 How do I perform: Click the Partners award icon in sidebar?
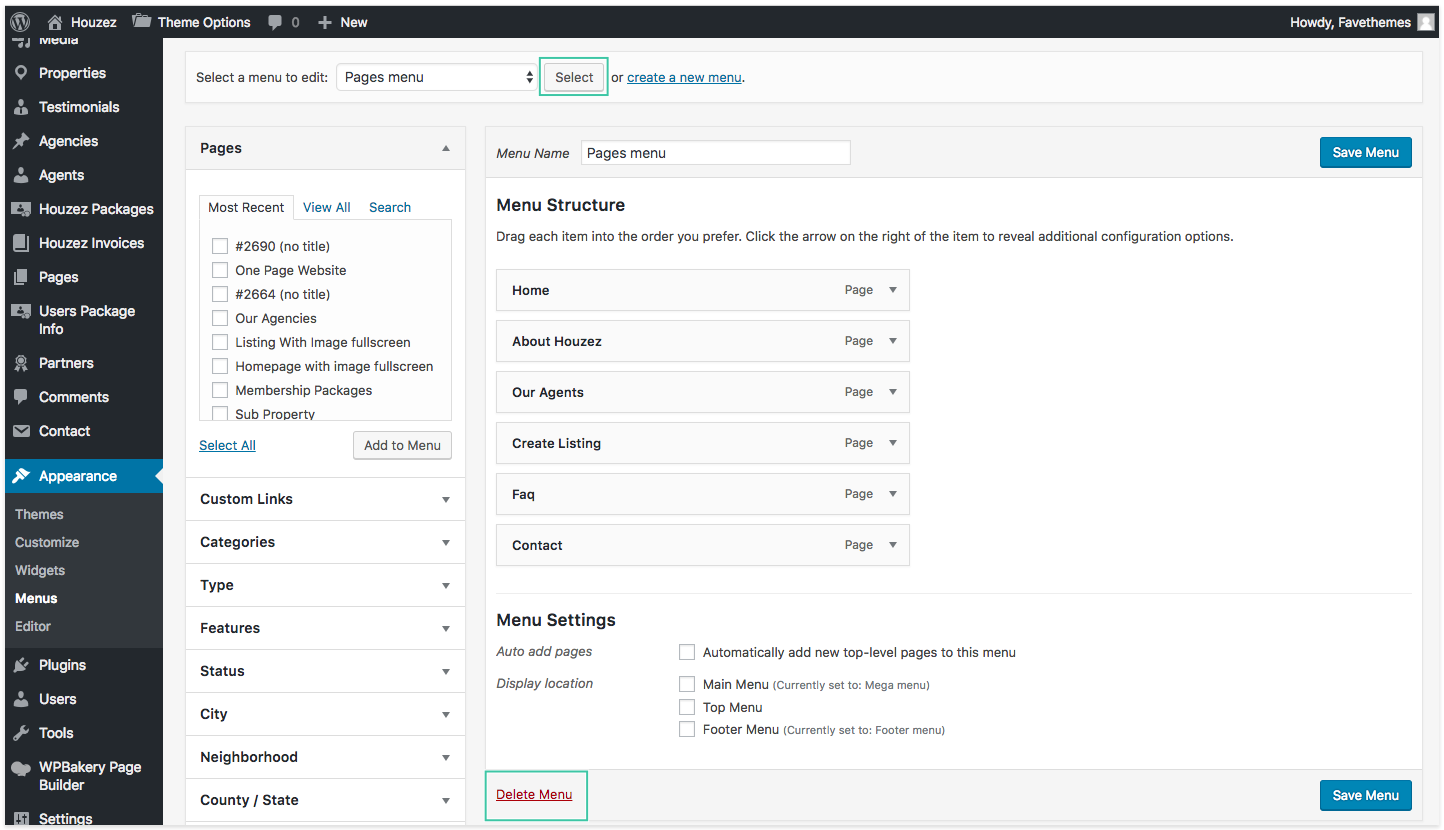21,363
